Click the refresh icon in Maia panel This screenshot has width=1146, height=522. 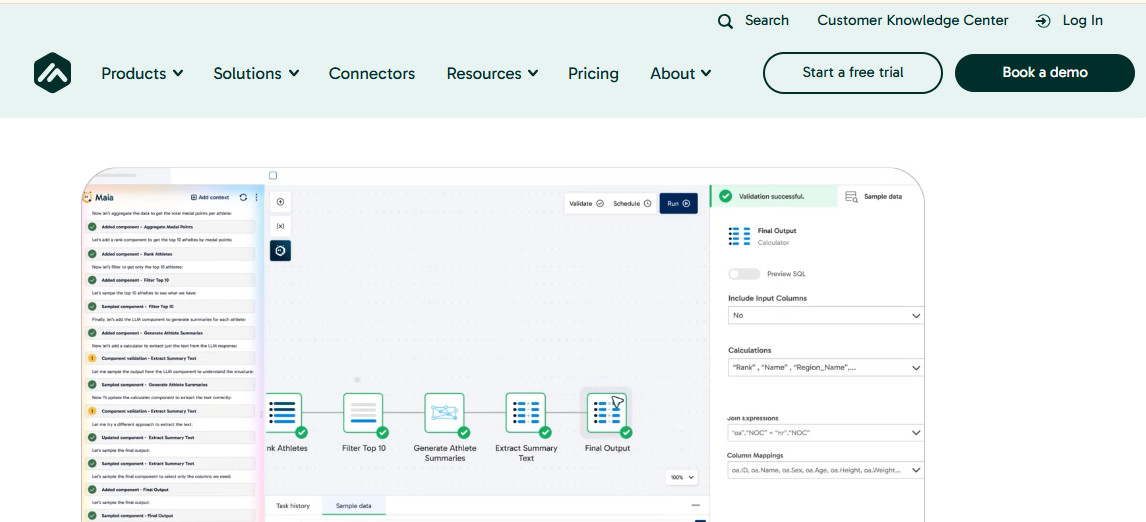pyautogui.click(x=243, y=198)
